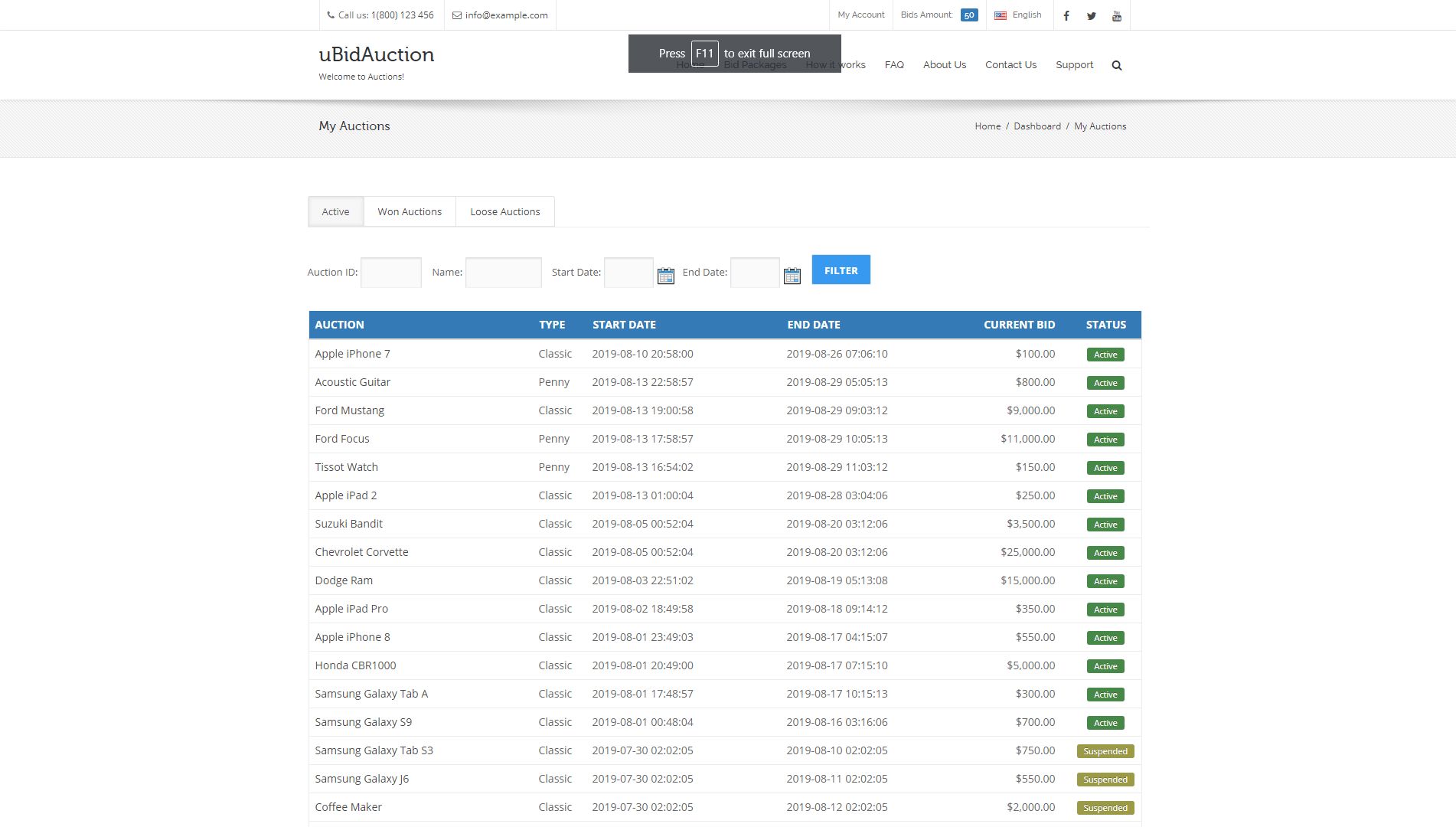Click into the Auction ID field

point(390,273)
